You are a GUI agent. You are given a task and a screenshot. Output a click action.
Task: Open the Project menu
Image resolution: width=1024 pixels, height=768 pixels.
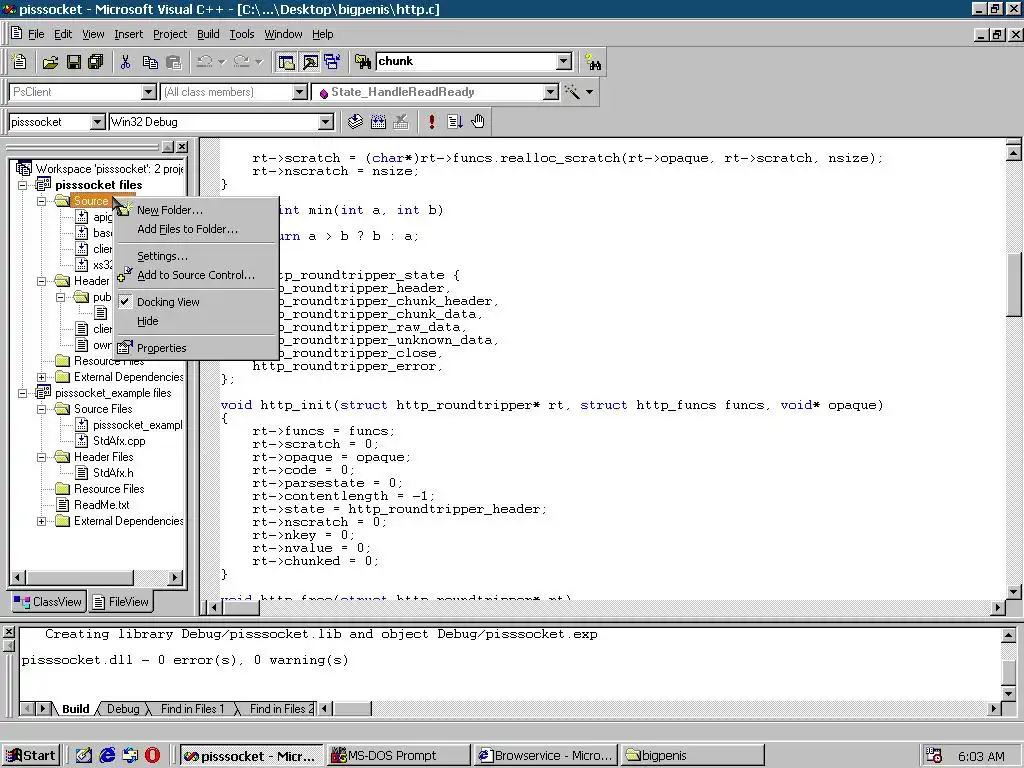[170, 34]
